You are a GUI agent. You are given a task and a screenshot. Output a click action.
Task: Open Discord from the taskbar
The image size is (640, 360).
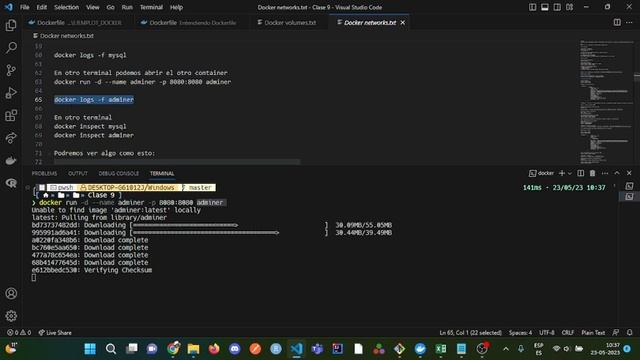tap(235, 349)
